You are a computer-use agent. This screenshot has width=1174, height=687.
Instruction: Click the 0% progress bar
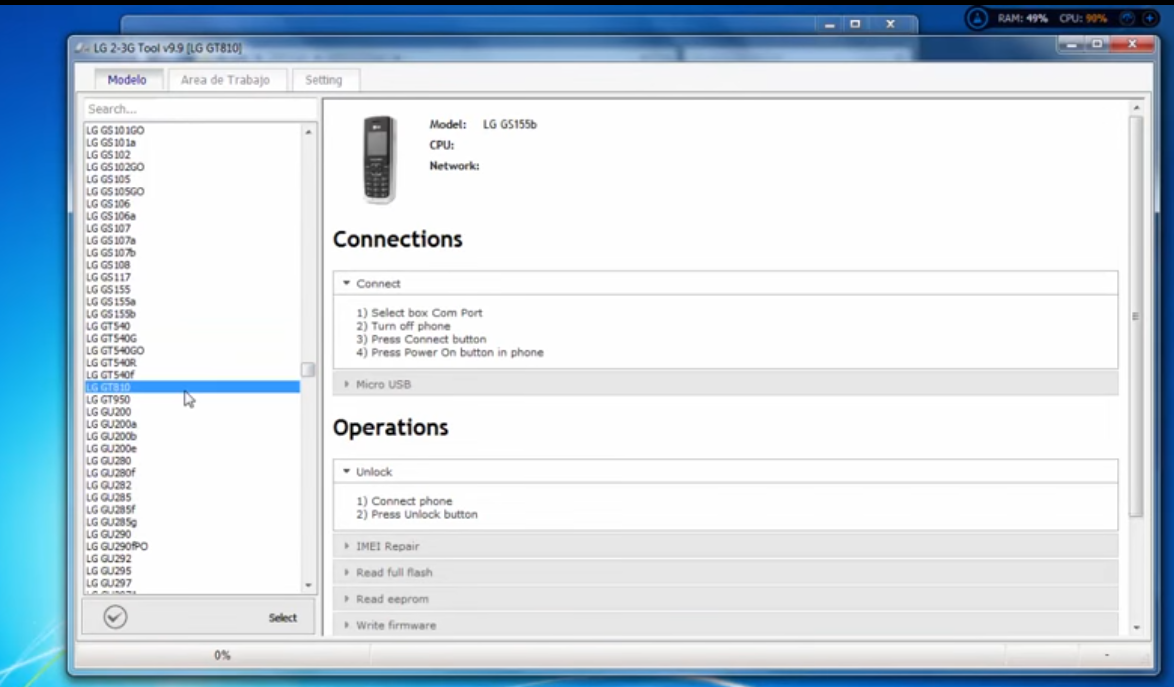pyautogui.click(x=222, y=655)
